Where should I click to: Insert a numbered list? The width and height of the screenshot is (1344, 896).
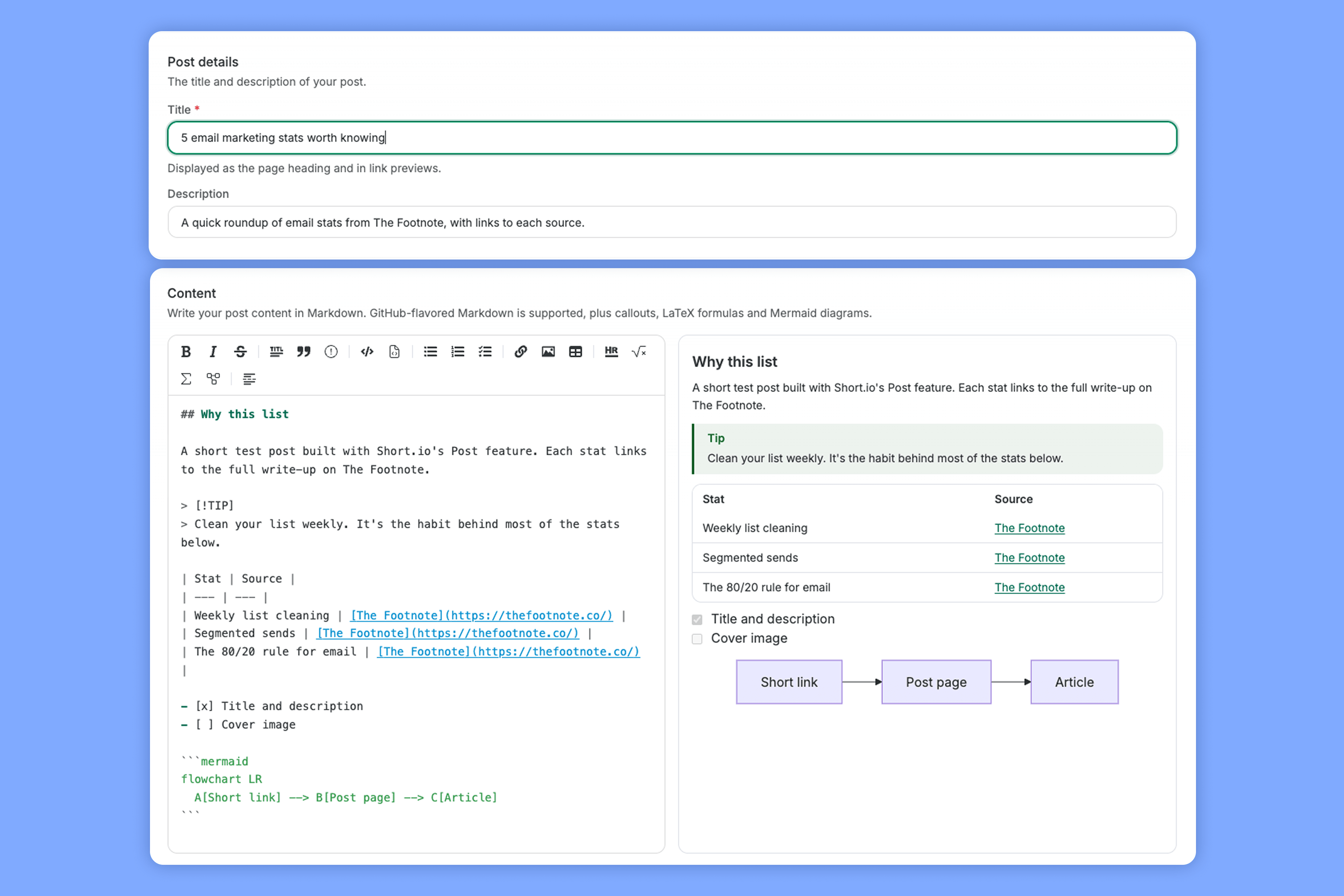pyautogui.click(x=458, y=351)
